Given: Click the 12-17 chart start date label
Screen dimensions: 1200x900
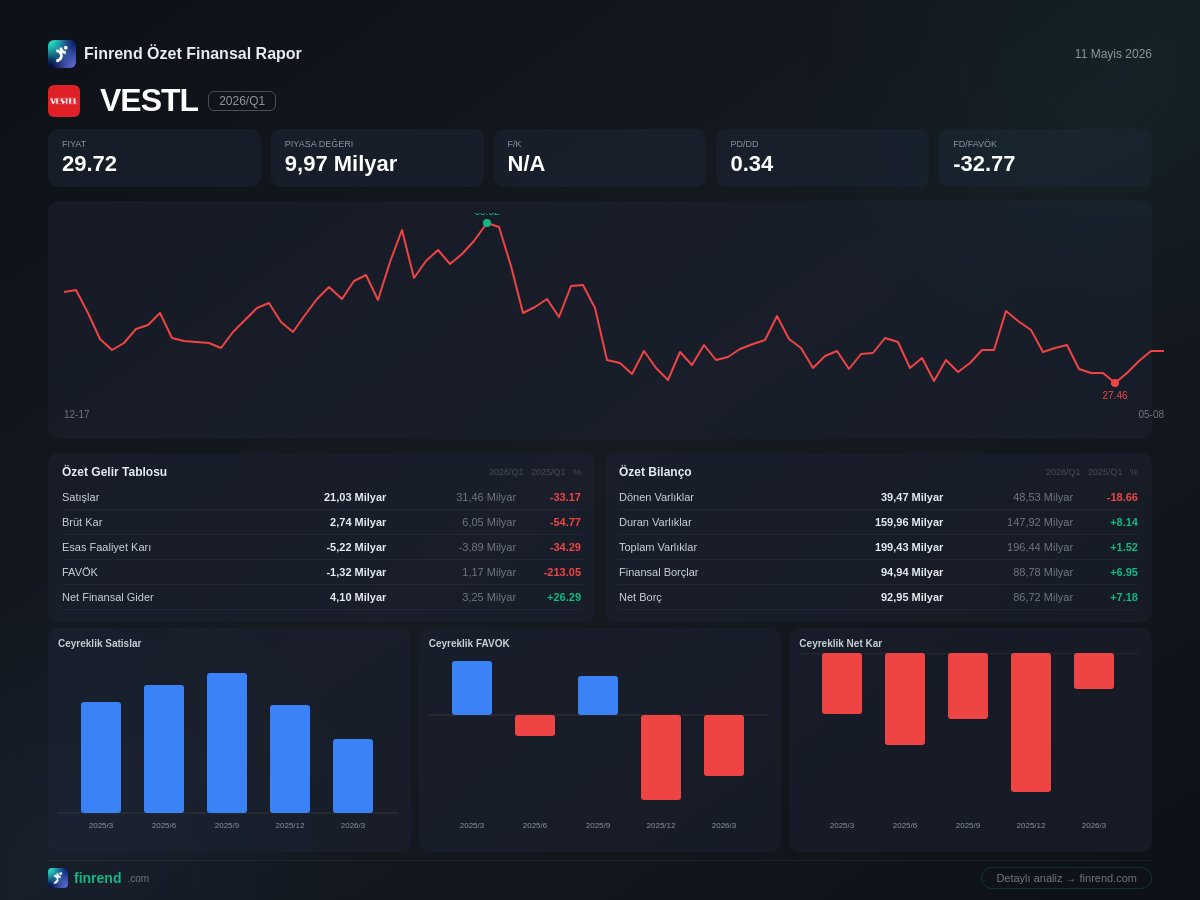Looking at the screenshot, I should point(77,414).
